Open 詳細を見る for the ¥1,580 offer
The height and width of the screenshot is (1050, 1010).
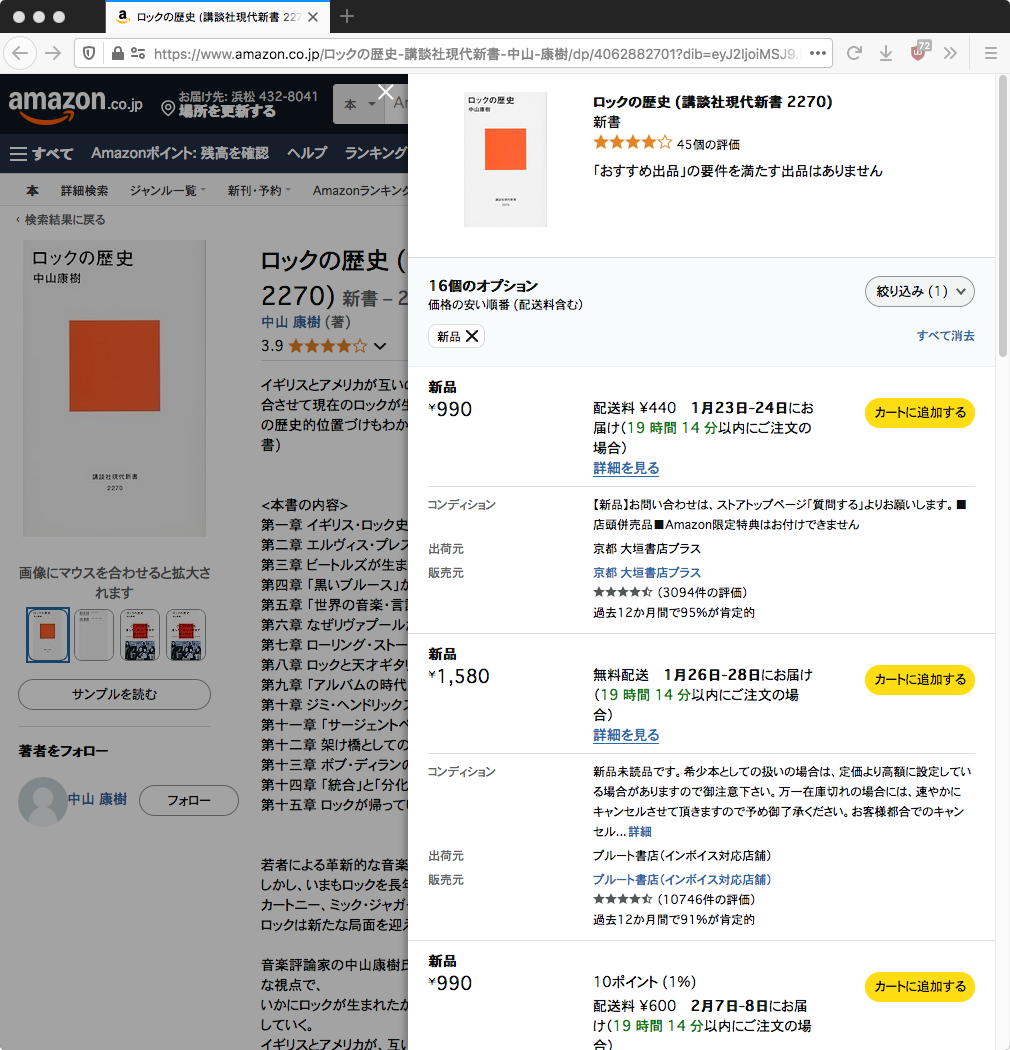point(626,735)
